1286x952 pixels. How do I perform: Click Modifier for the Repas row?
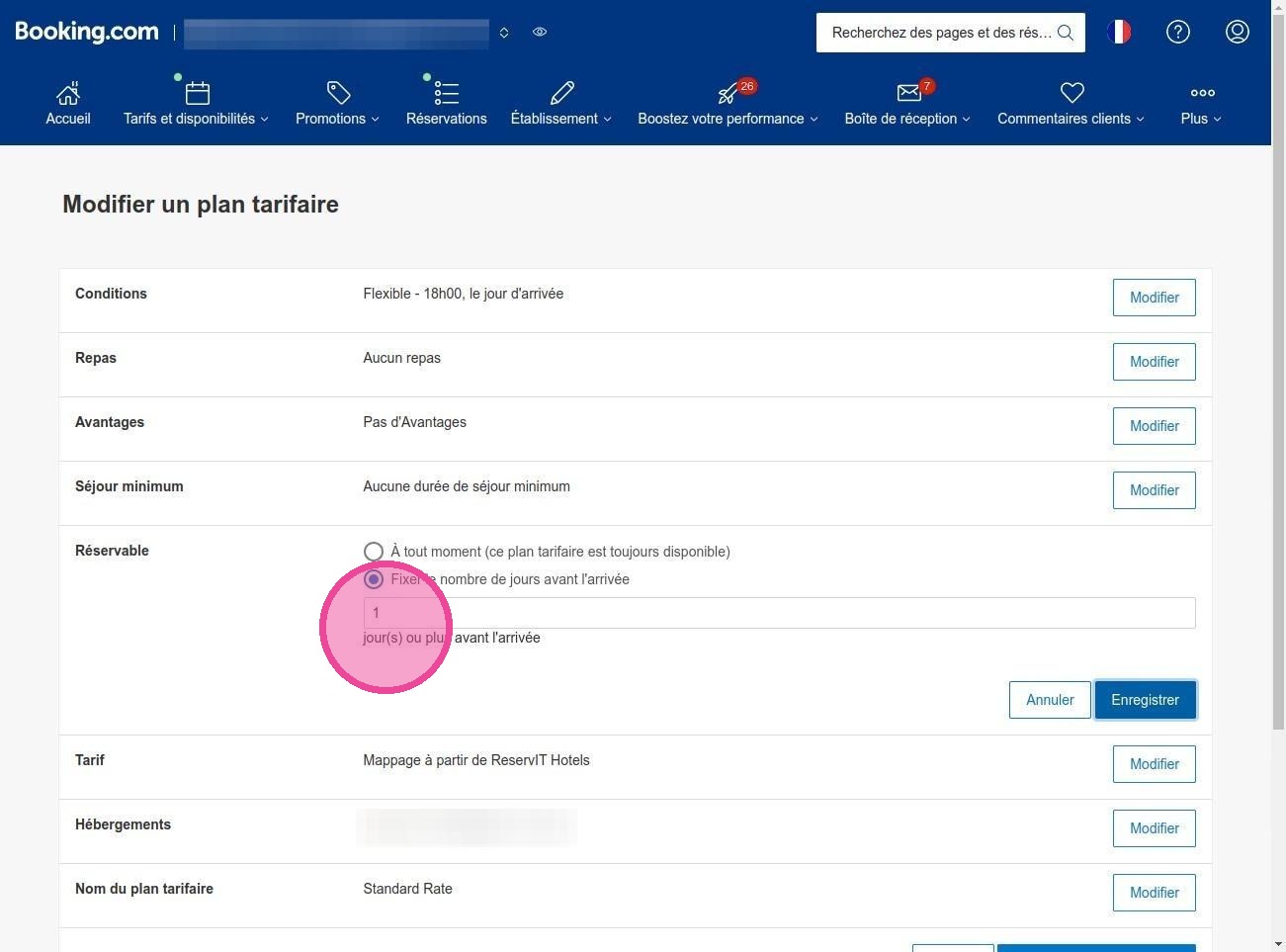point(1154,362)
